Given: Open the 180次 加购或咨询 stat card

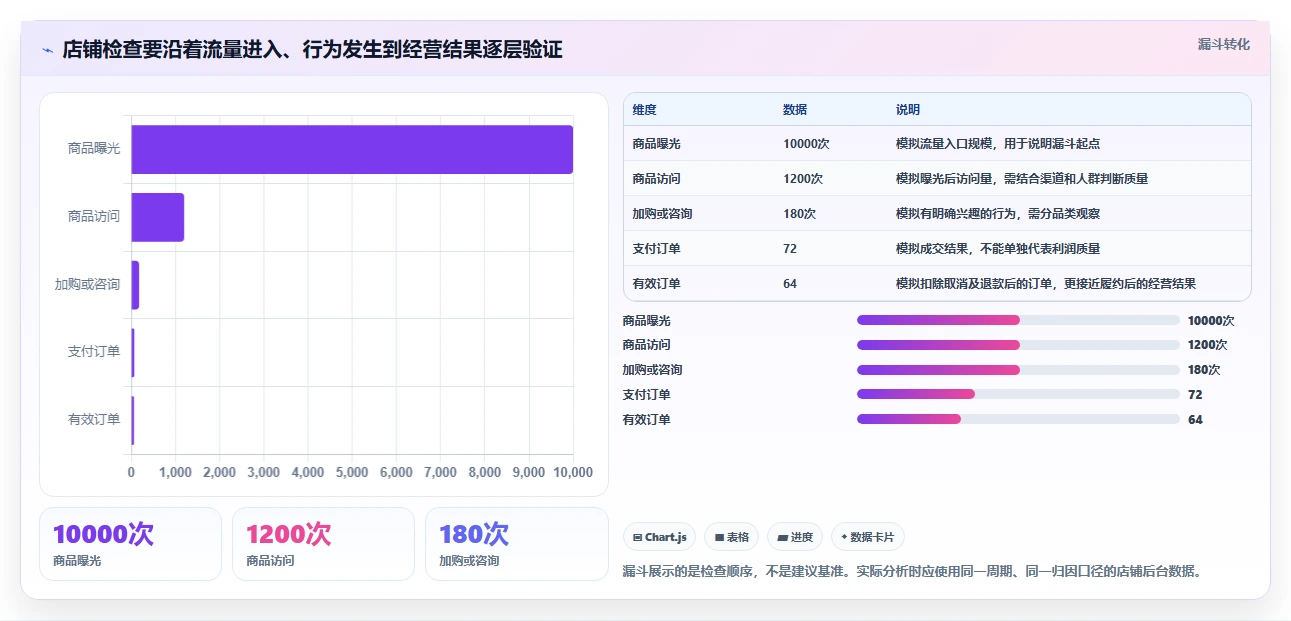Looking at the screenshot, I should coord(516,544).
